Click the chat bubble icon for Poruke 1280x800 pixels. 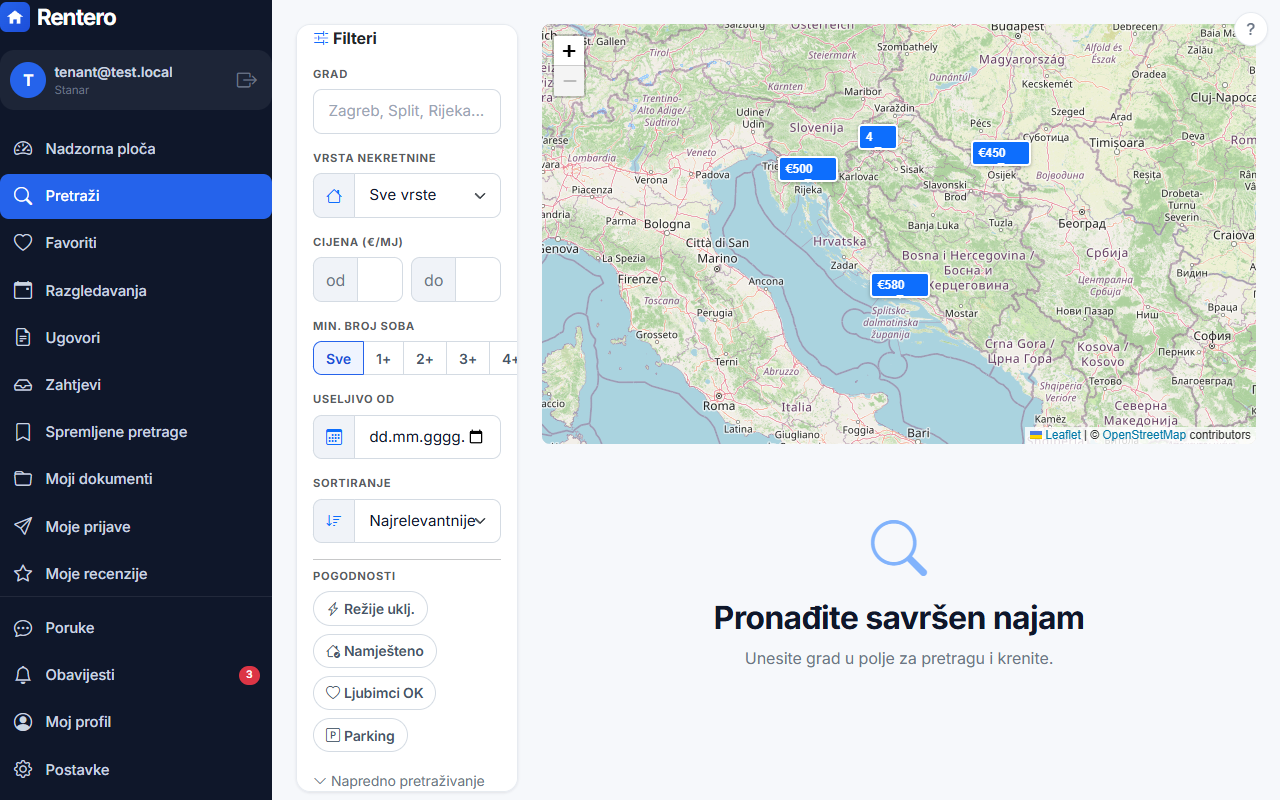pos(23,628)
